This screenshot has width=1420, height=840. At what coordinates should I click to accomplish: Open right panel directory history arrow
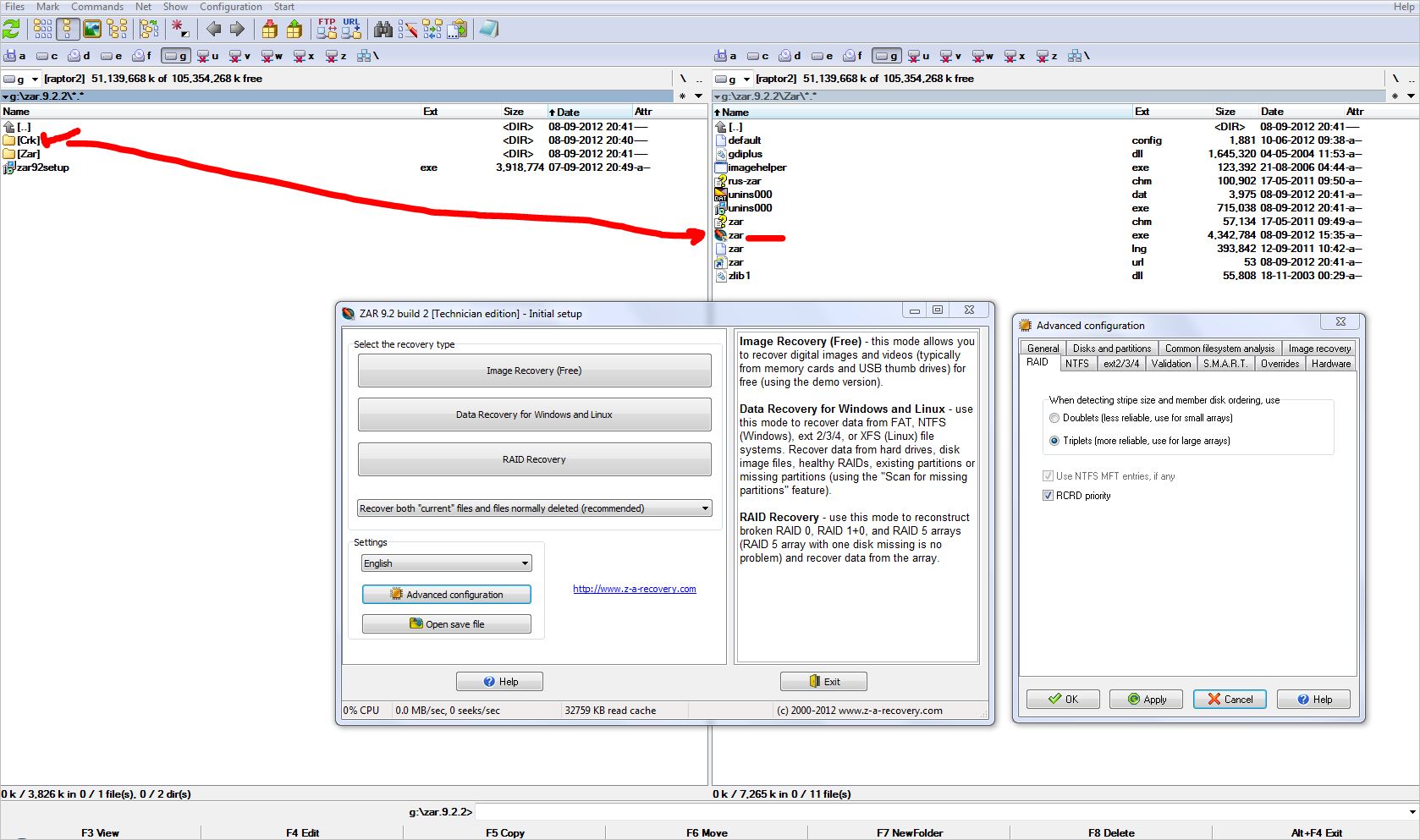pos(1411,96)
